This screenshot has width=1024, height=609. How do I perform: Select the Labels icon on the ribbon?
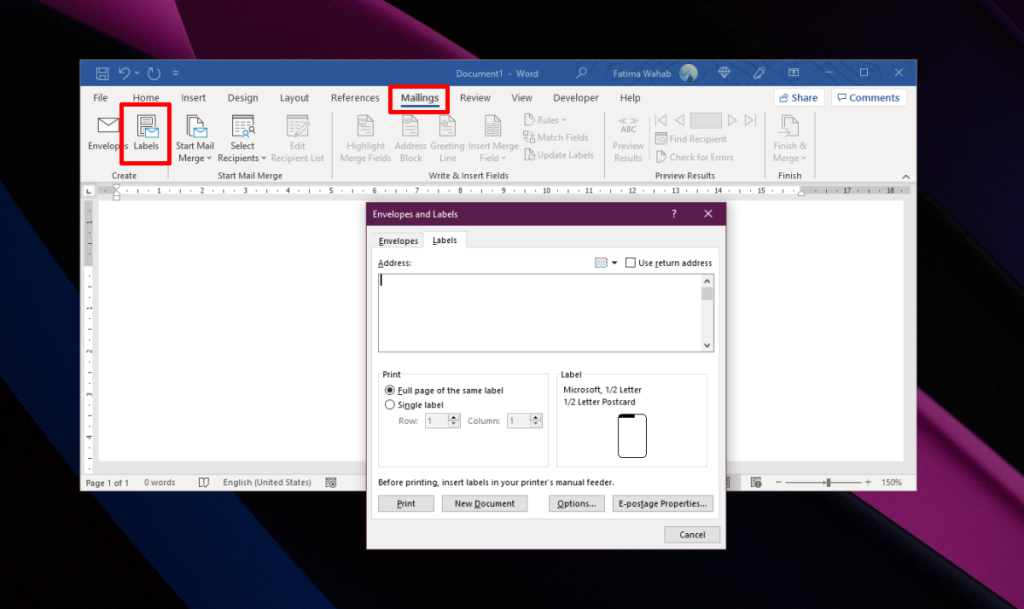pos(145,136)
